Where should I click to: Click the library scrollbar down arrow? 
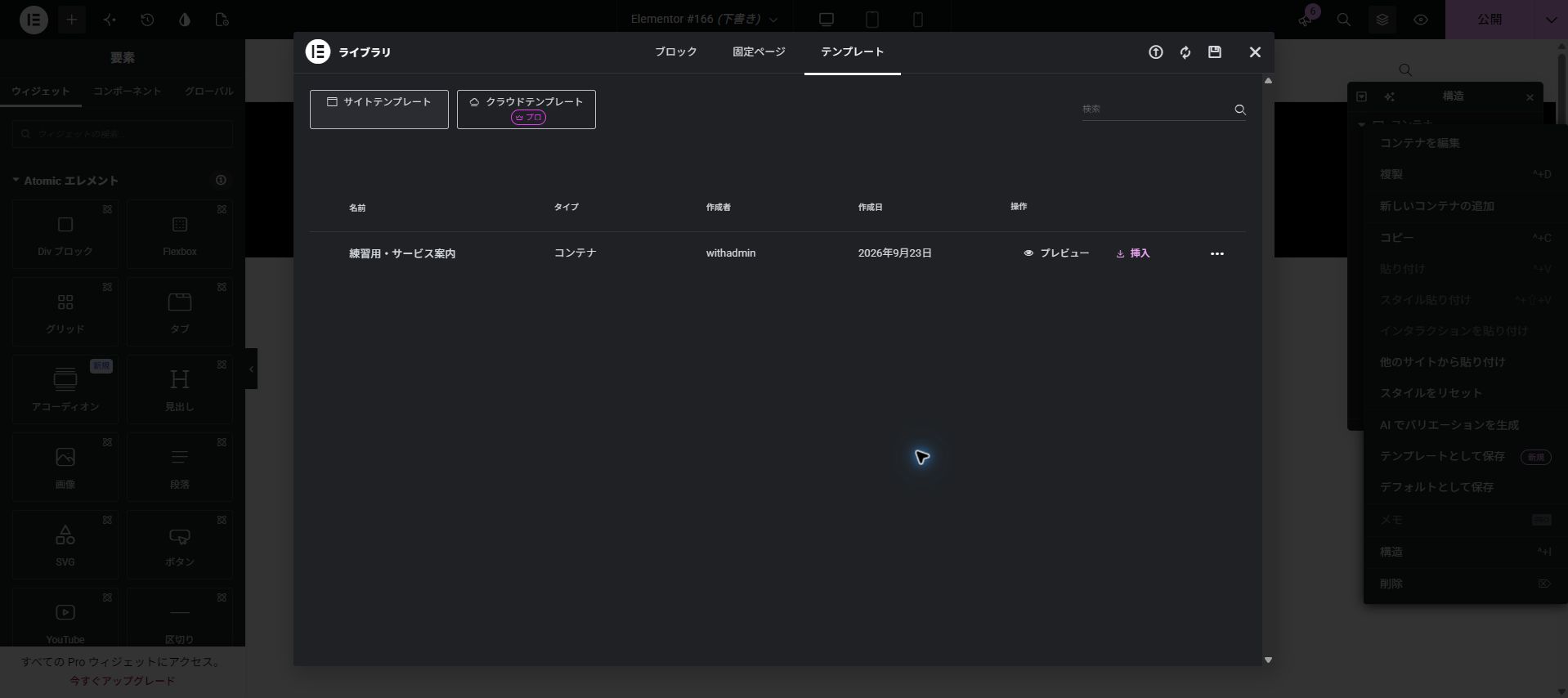tap(1268, 660)
